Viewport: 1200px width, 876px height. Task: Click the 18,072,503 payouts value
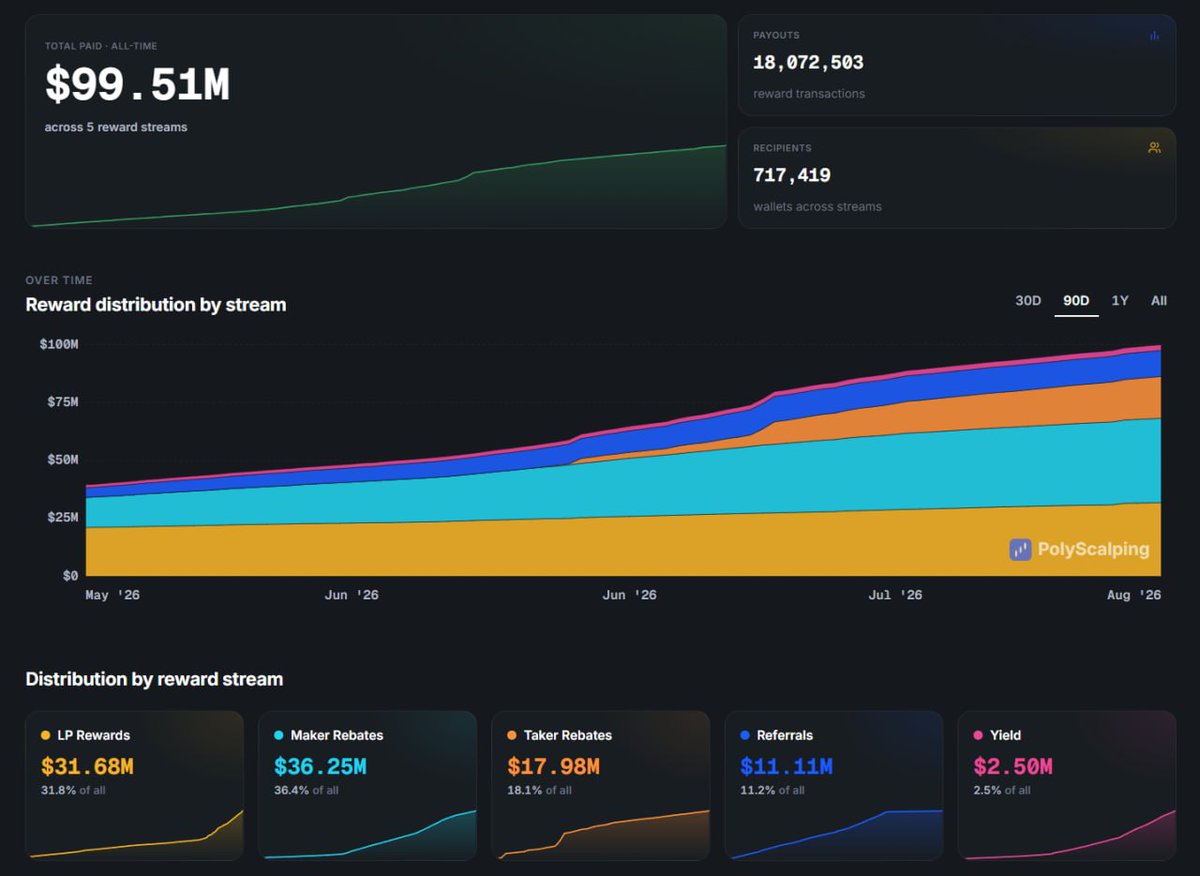pos(808,62)
